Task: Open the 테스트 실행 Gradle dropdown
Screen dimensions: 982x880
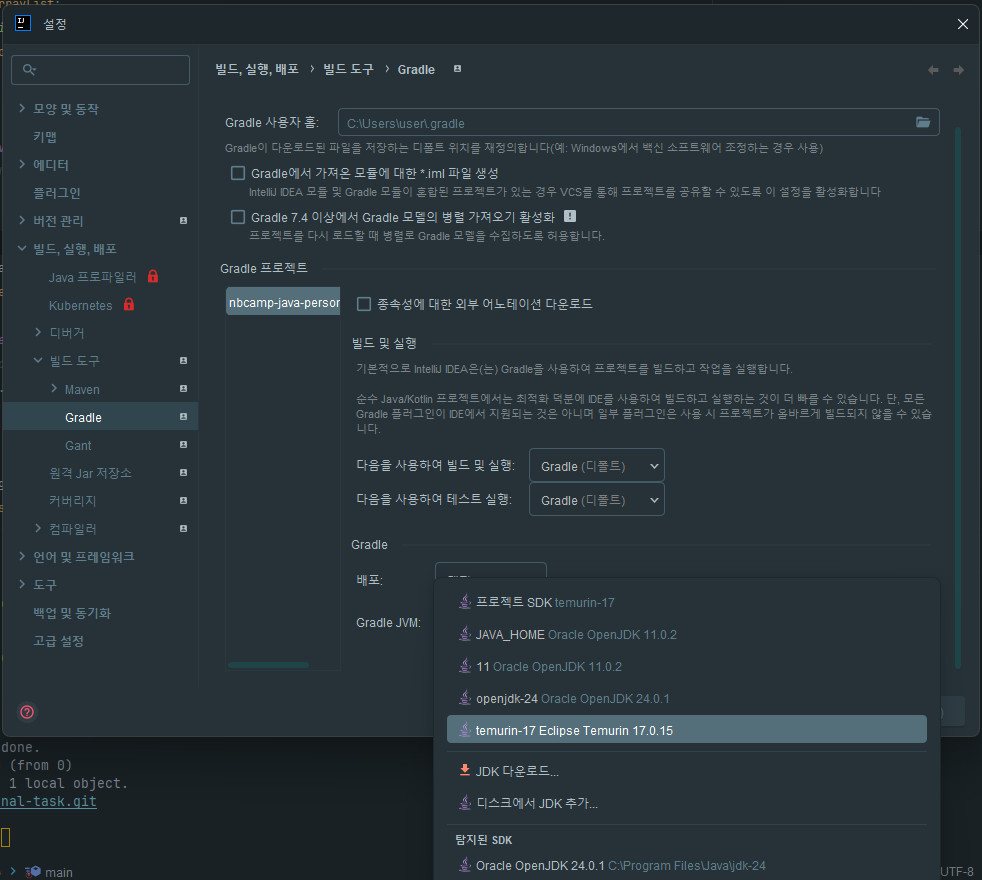Action: pyautogui.click(x=597, y=499)
